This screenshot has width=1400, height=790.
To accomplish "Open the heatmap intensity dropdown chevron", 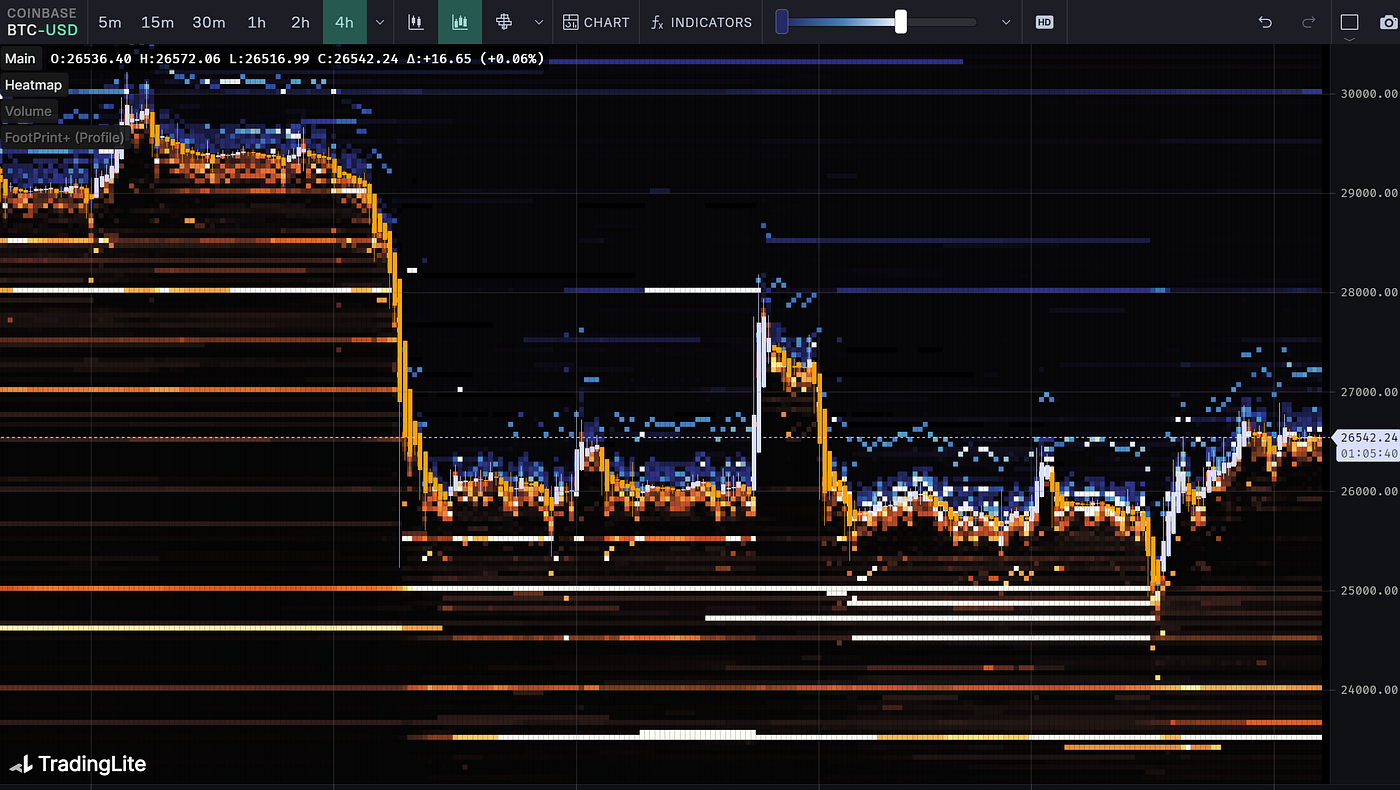I will tap(1004, 22).
